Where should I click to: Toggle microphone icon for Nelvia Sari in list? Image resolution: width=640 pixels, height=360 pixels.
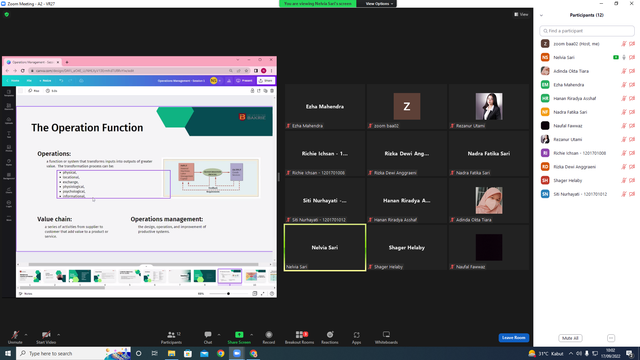624,58
